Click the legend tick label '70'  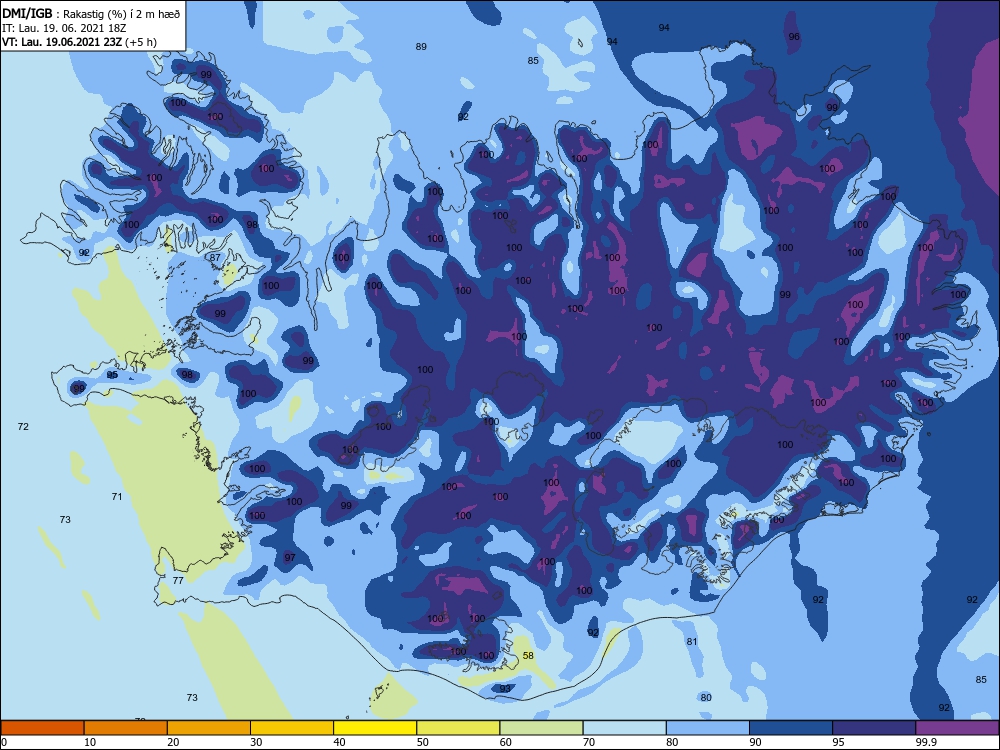pyautogui.click(x=589, y=742)
